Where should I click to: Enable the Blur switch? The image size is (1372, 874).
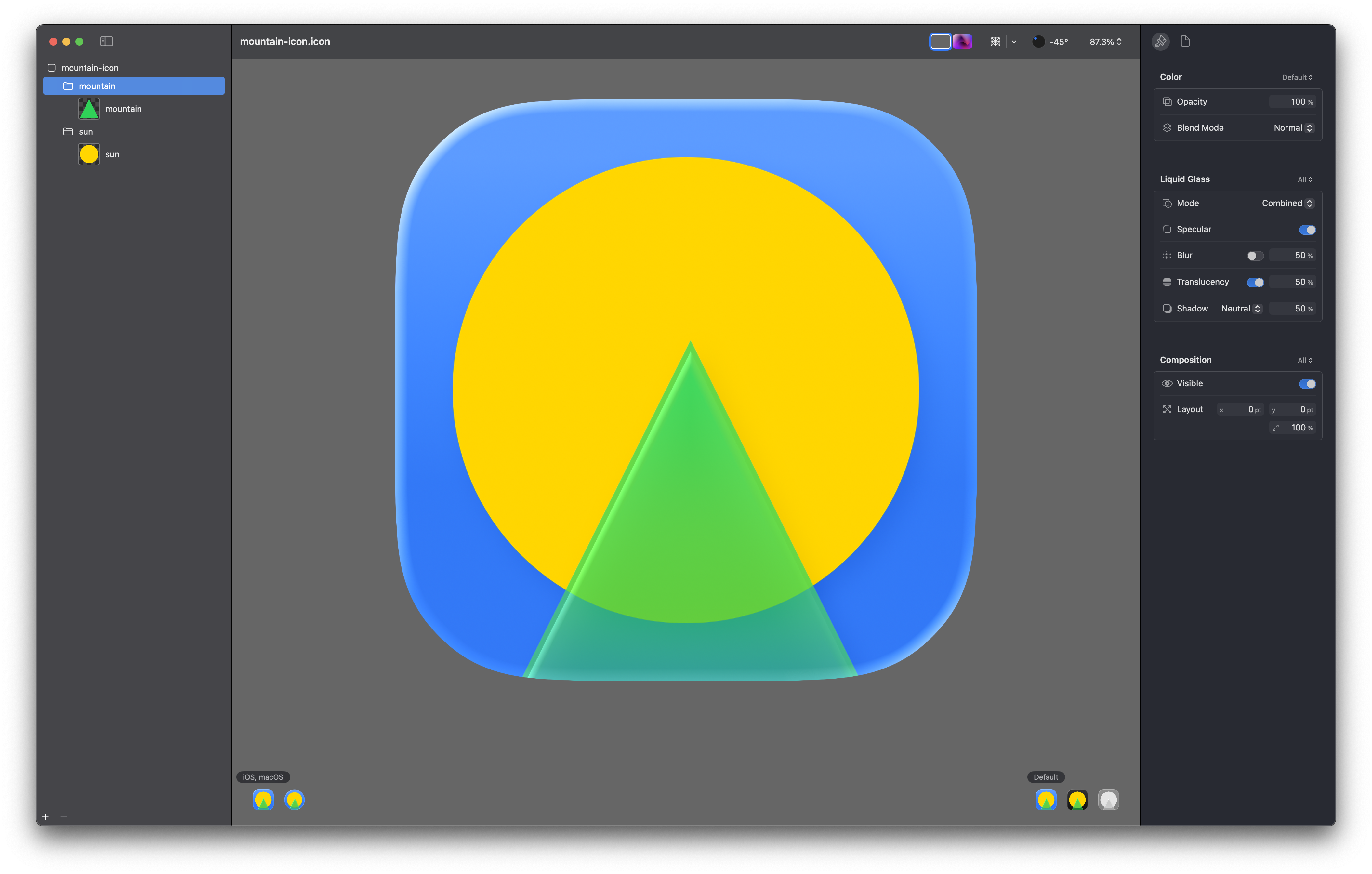1255,256
